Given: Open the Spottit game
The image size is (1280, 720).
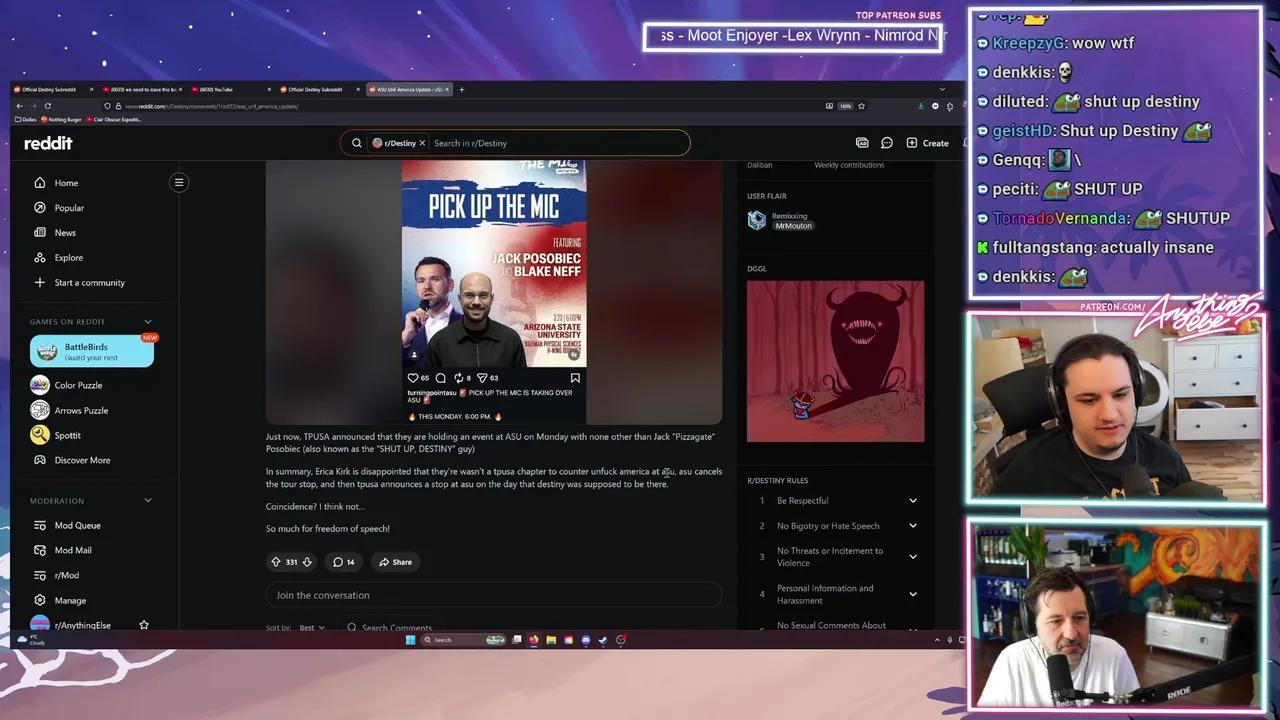Looking at the screenshot, I should (67, 435).
